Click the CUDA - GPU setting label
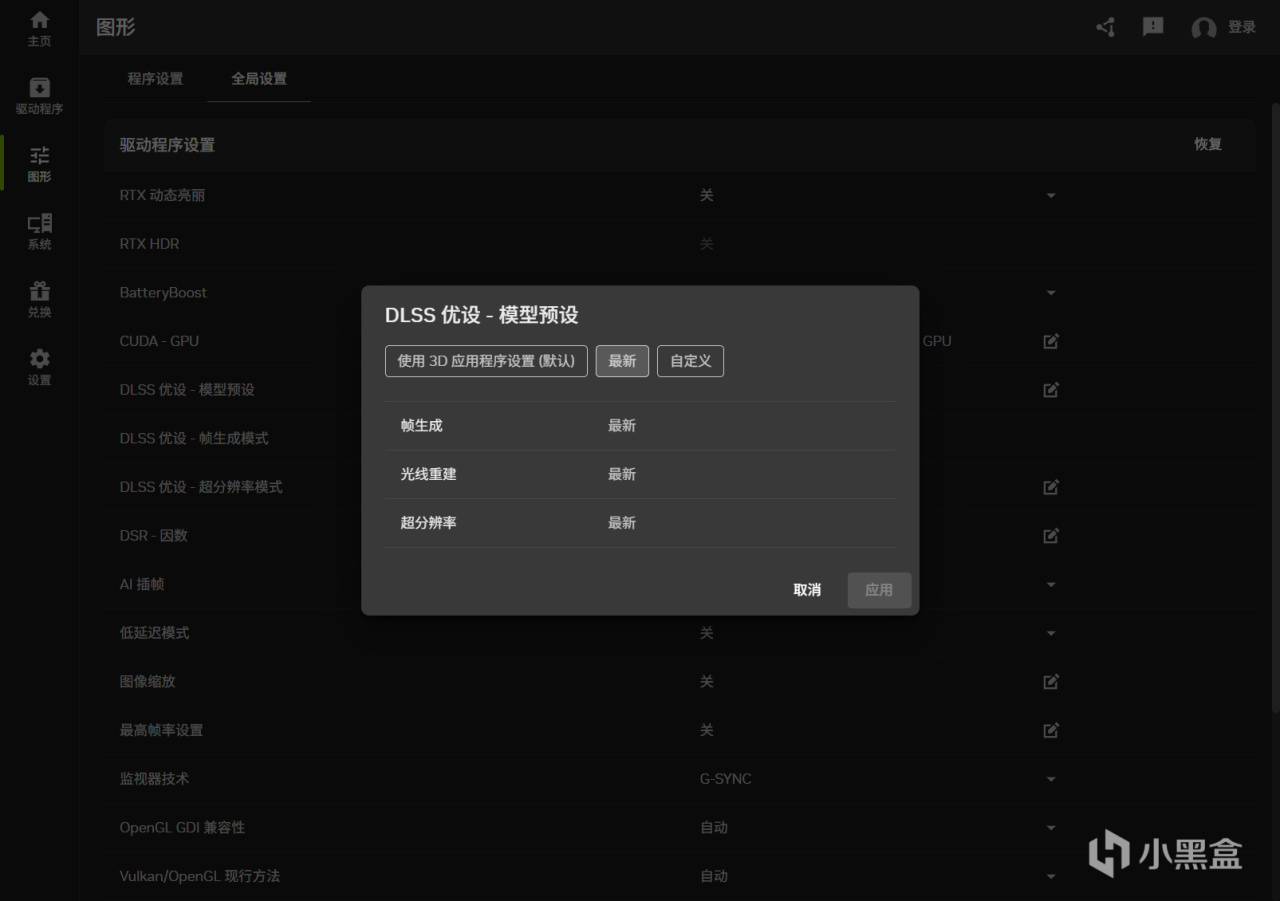This screenshot has width=1280, height=901. (x=159, y=341)
